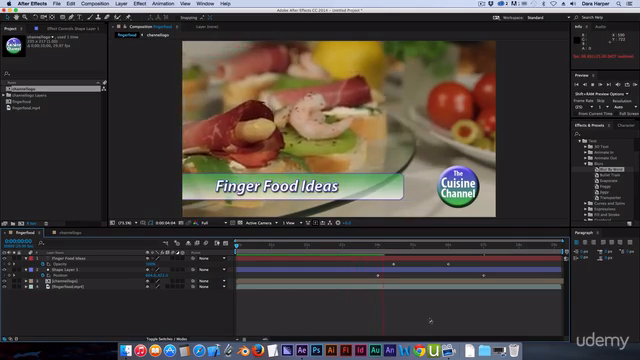Image resolution: width=640 pixels, height=360 pixels.
Task: Switch to the Audio panel tab
Action: pos(600,27)
